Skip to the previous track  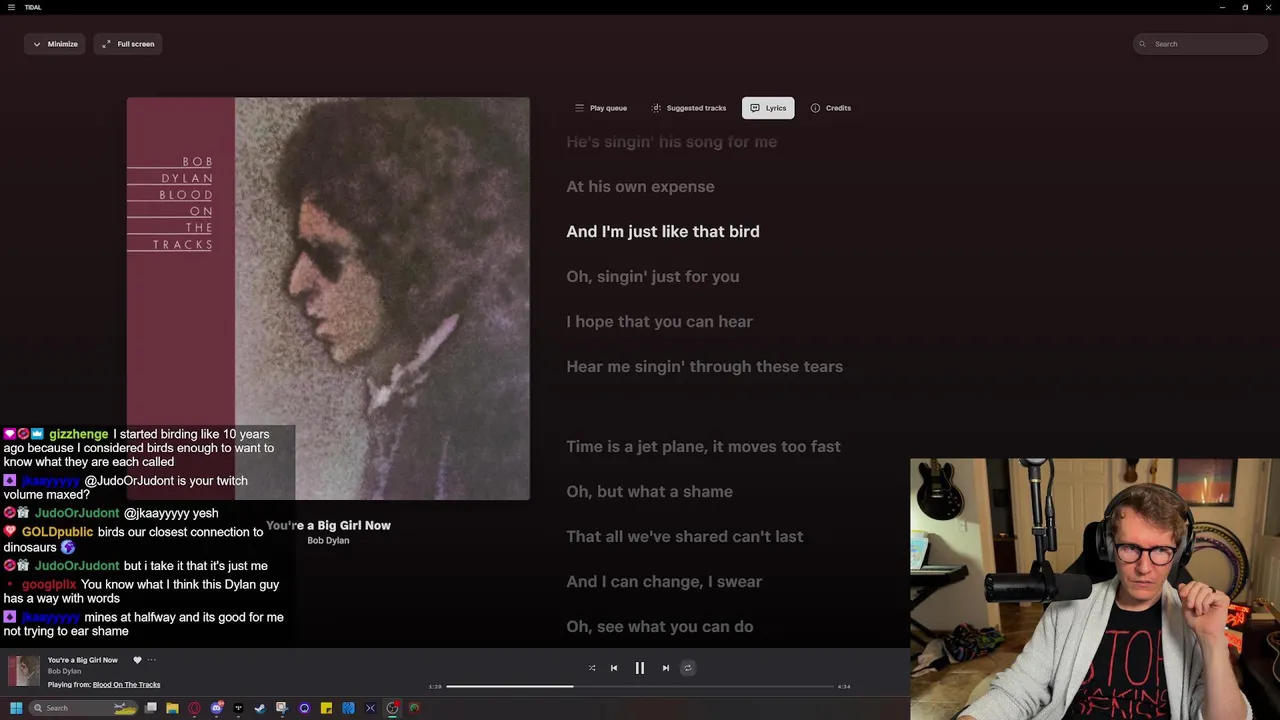click(x=614, y=668)
